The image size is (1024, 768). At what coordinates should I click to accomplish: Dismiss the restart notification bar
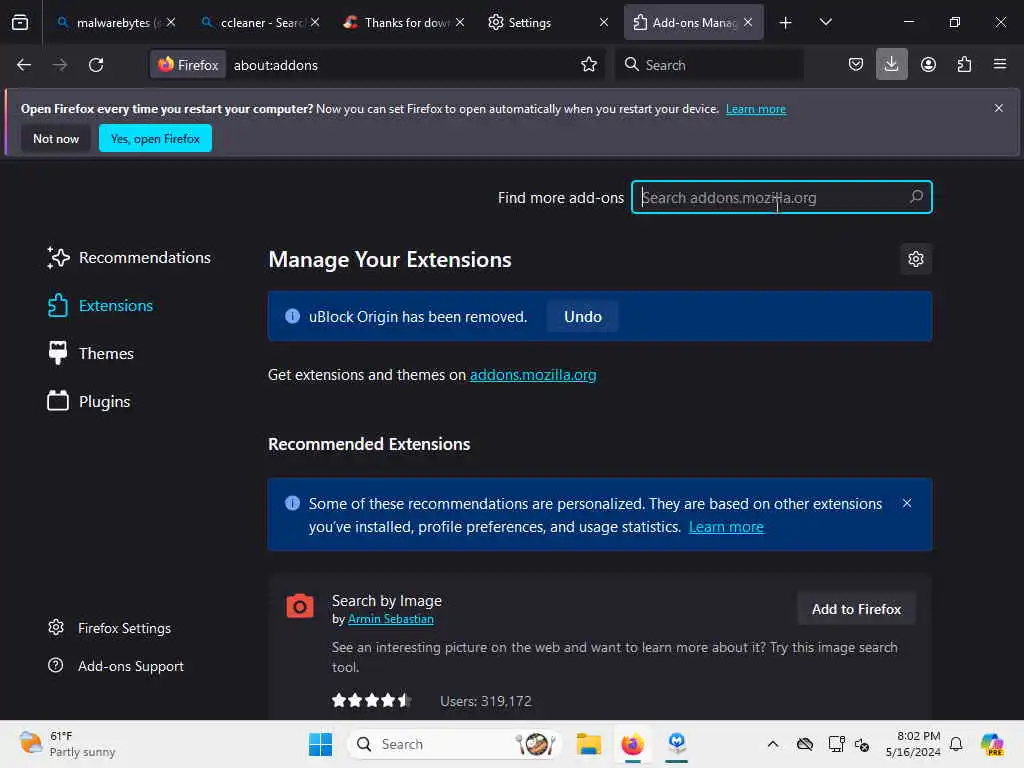point(998,108)
